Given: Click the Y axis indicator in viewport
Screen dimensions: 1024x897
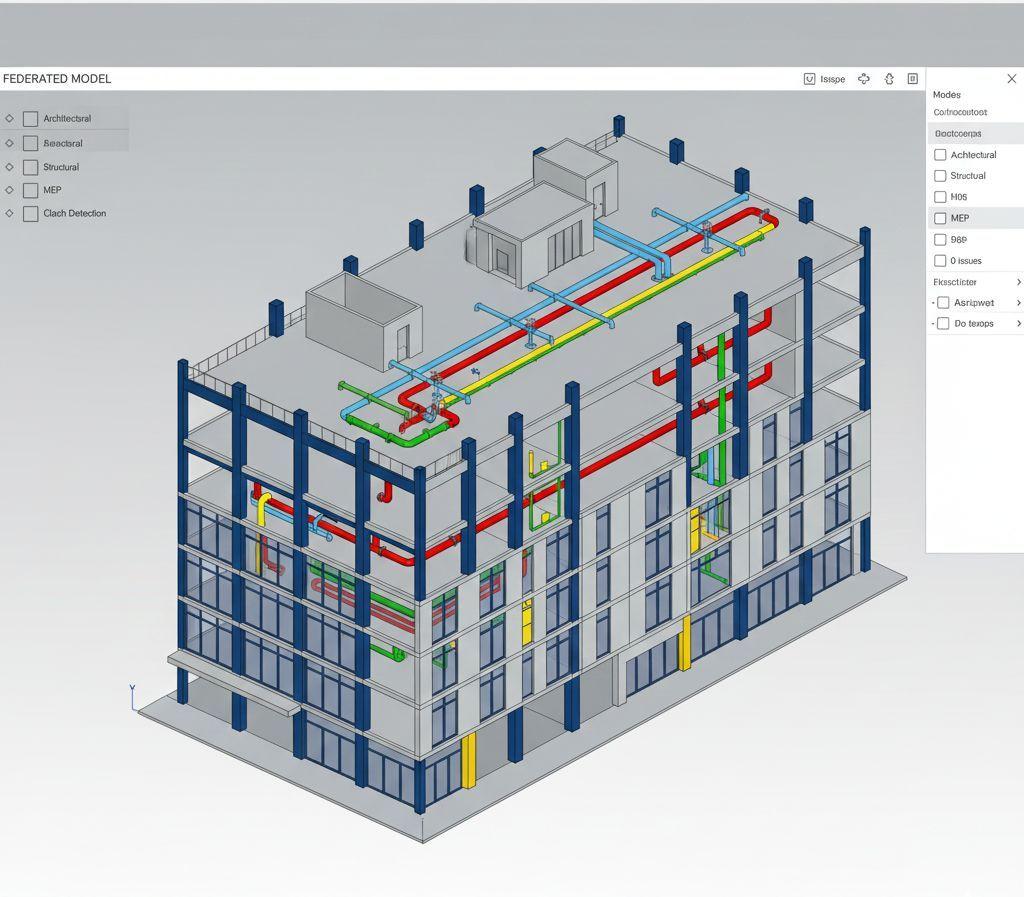Looking at the screenshot, I should (132, 698).
